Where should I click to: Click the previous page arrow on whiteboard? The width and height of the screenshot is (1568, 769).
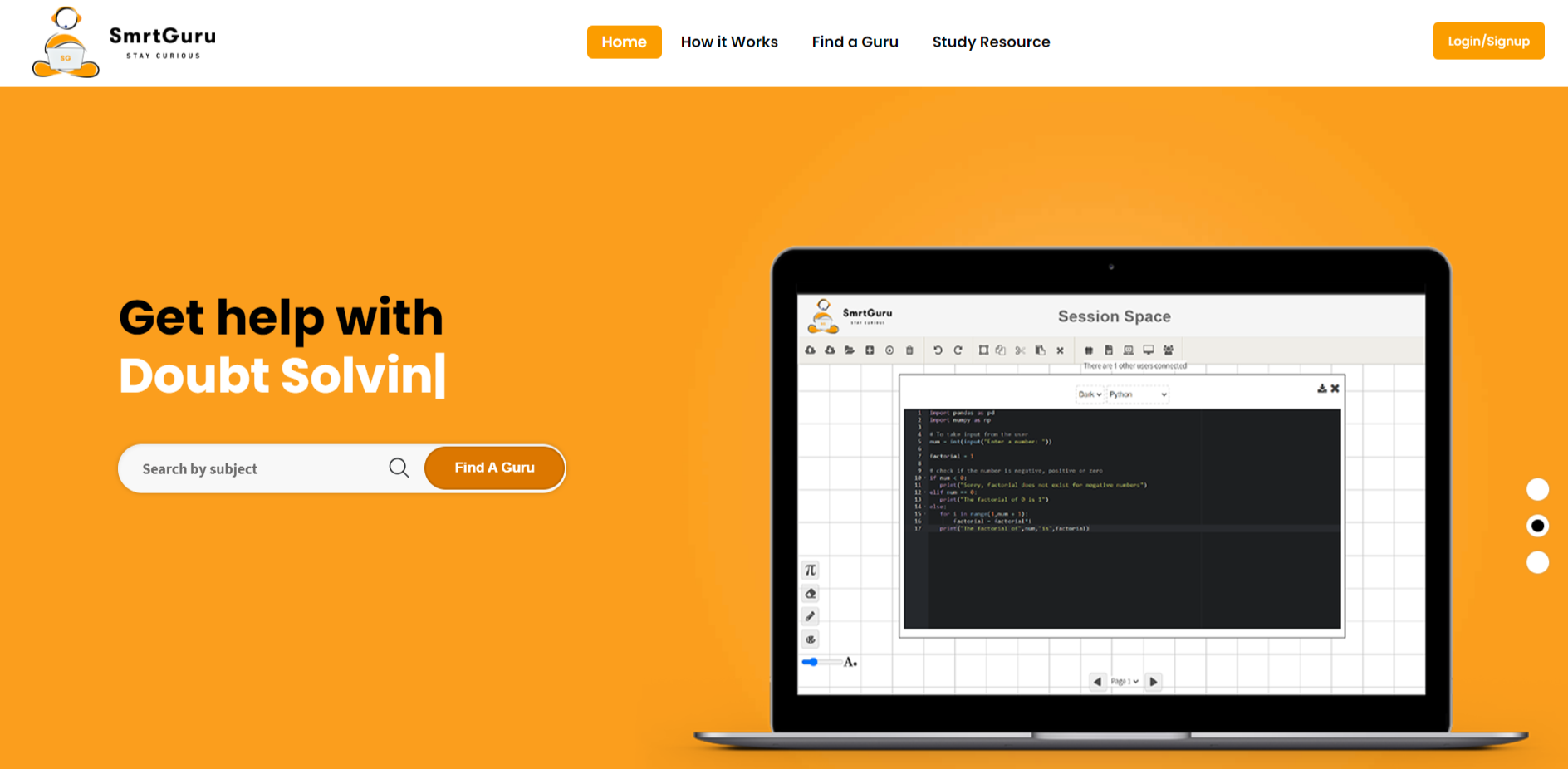1097,682
